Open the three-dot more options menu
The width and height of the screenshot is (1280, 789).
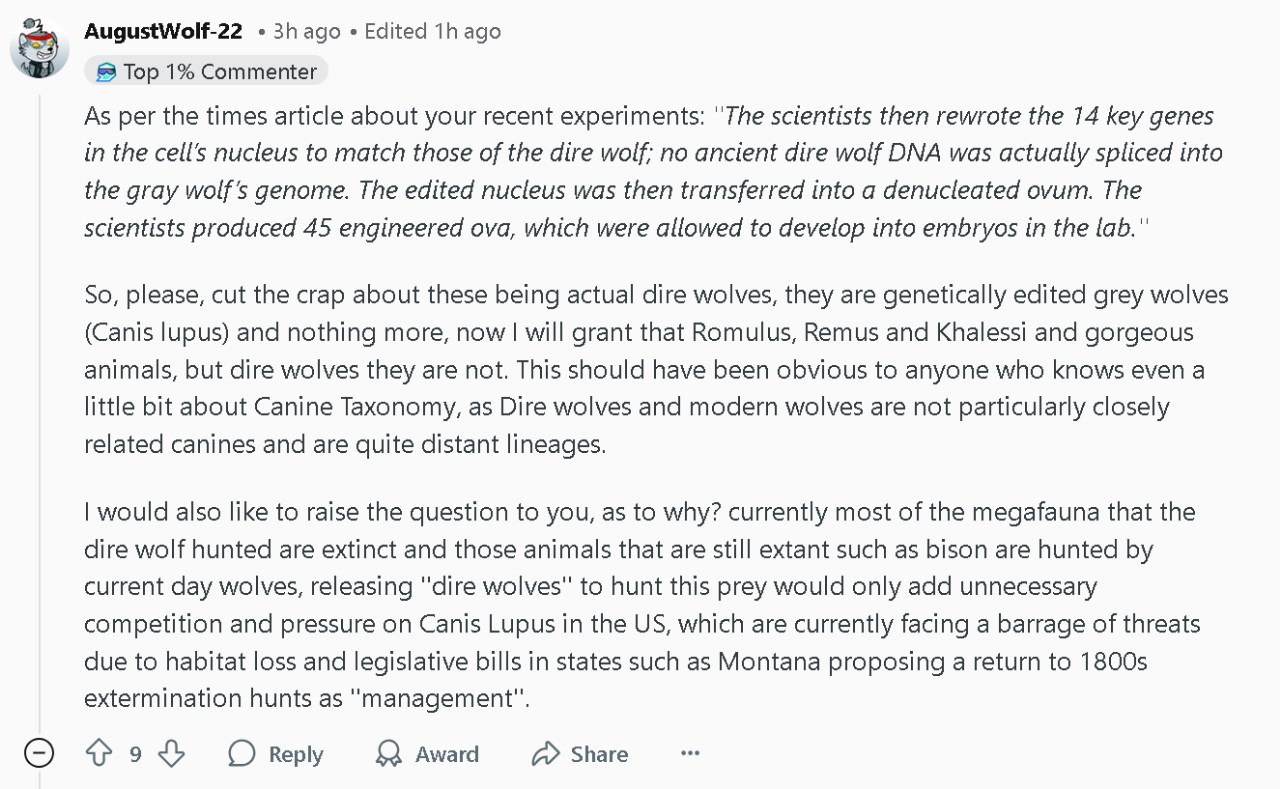coord(690,753)
